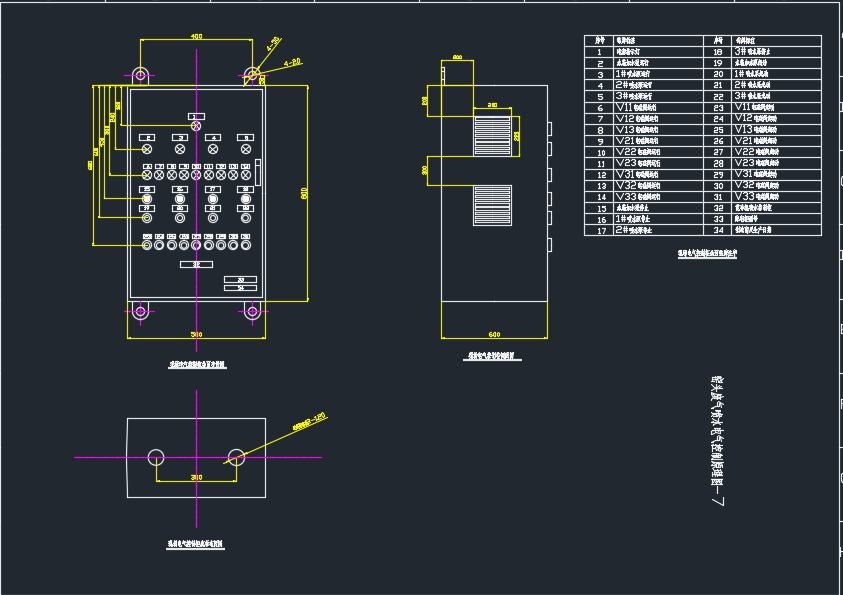The image size is (843, 595).
Task: Click table cell with row number 19
Action: [718, 63]
